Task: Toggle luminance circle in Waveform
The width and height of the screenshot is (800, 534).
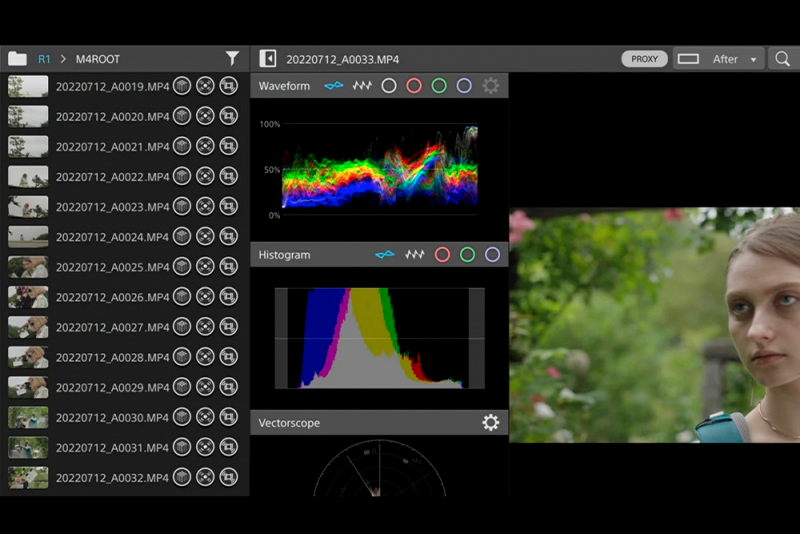Action: (389, 86)
